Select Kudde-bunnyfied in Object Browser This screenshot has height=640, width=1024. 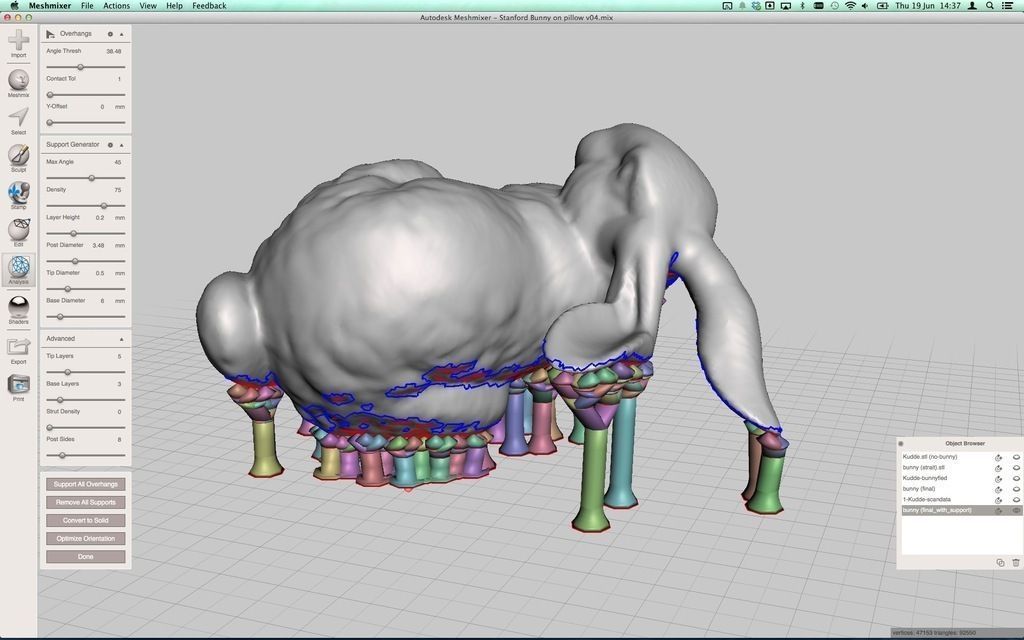click(x=925, y=478)
